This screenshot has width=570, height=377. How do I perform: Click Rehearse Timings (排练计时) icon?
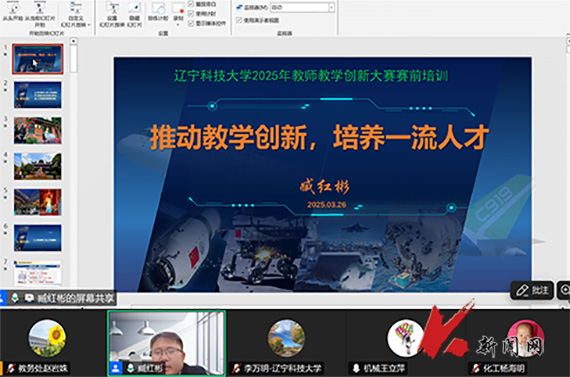158,12
